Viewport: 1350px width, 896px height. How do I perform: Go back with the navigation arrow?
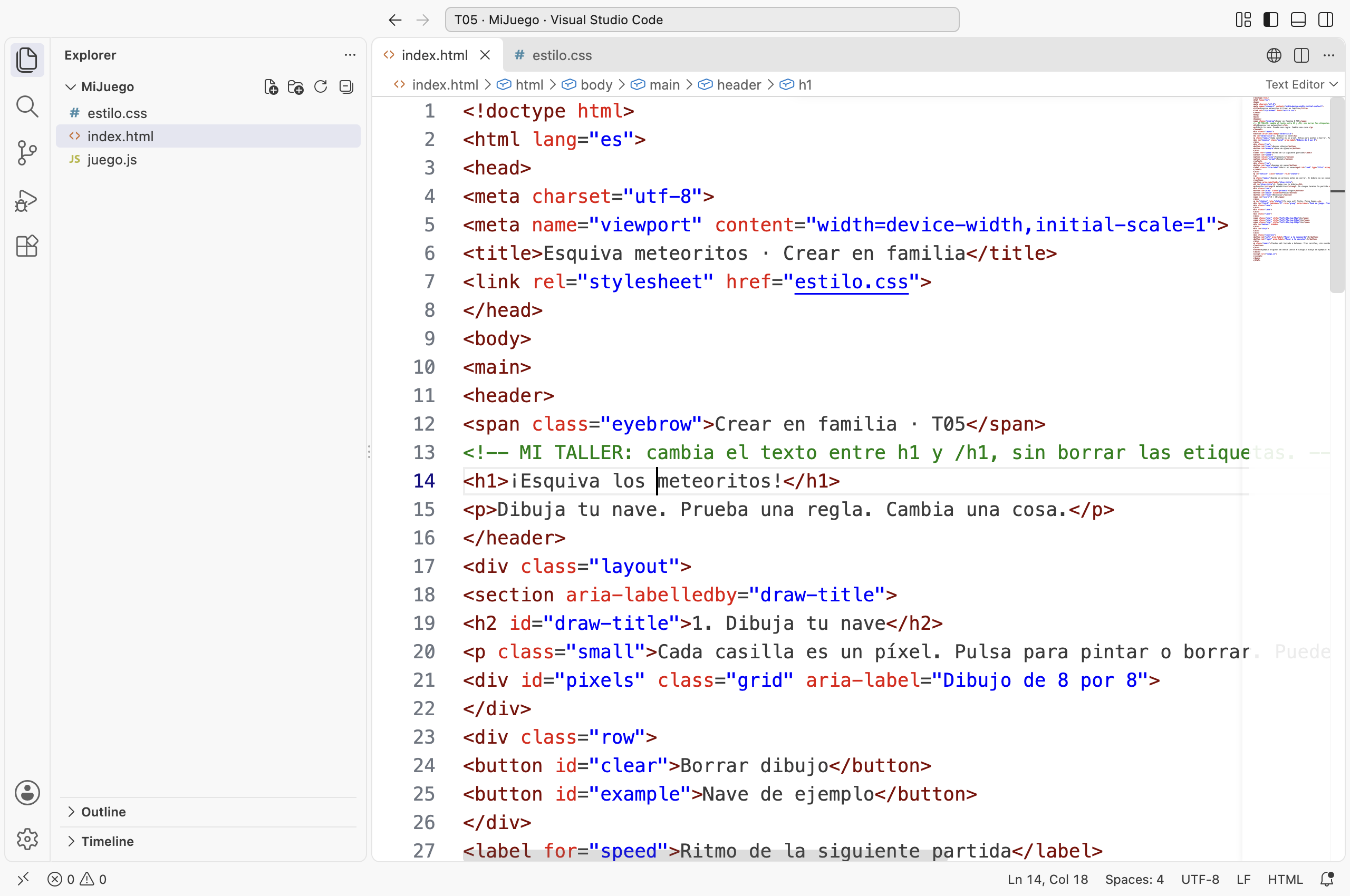point(395,20)
